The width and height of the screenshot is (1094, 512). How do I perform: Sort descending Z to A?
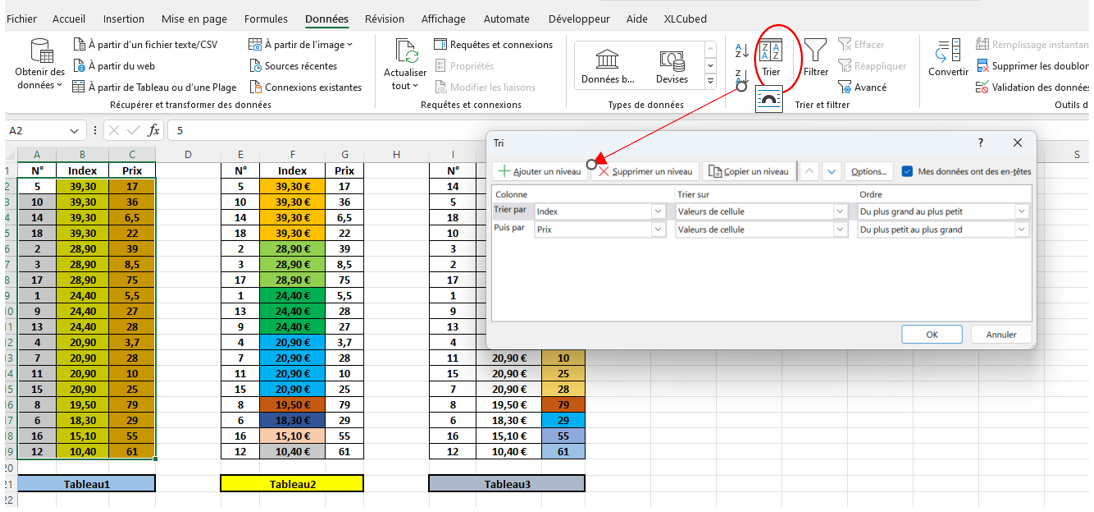742,75
